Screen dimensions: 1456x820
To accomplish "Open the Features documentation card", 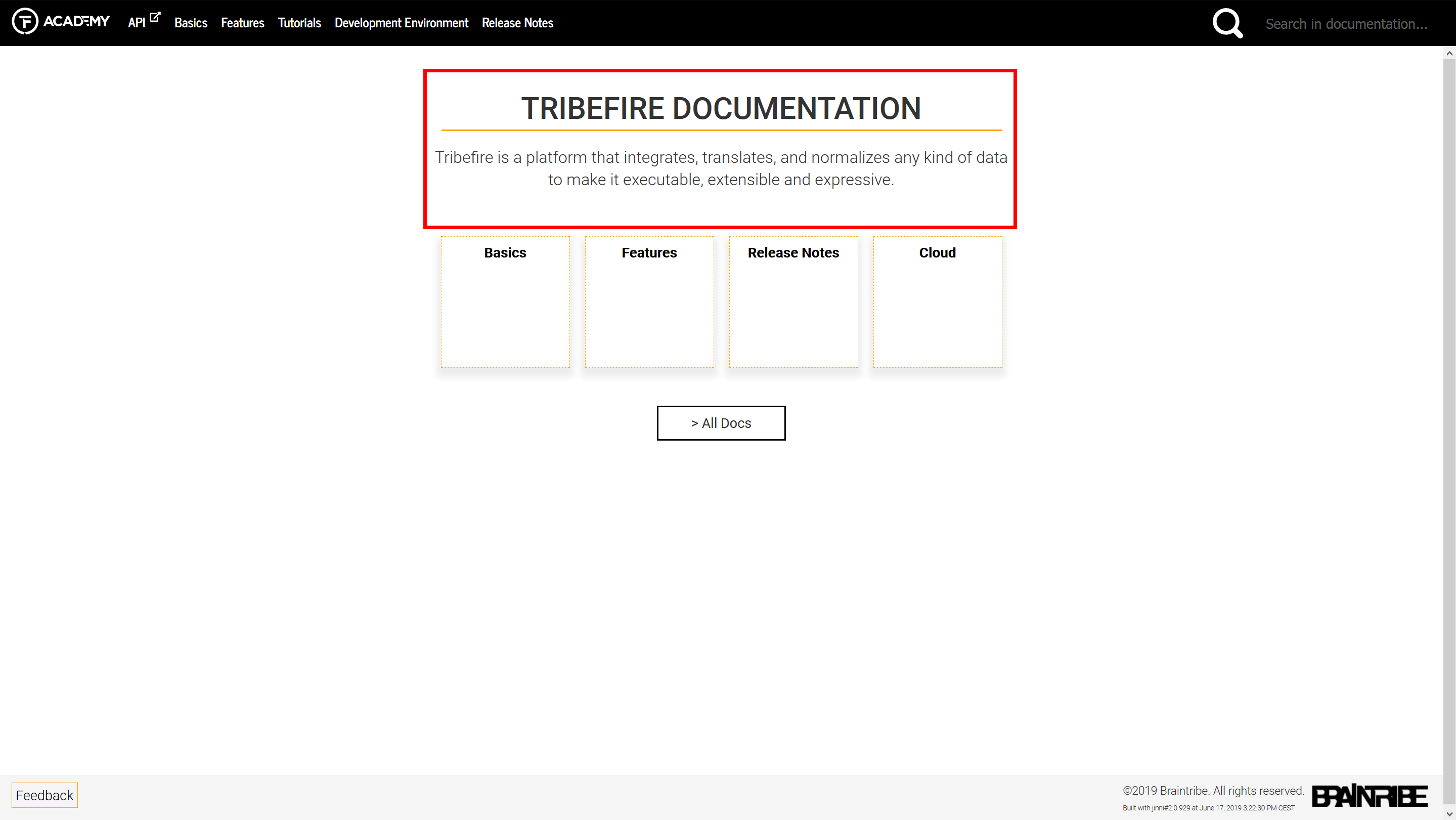I will (x=649, y=301).
